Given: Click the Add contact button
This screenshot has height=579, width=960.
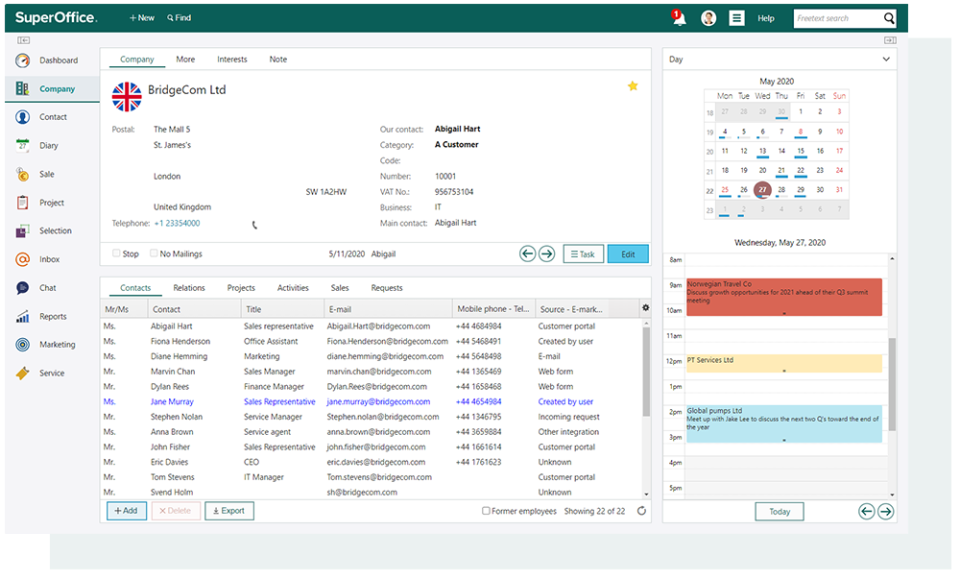Looking at the screenshot, I should point(127,510).
